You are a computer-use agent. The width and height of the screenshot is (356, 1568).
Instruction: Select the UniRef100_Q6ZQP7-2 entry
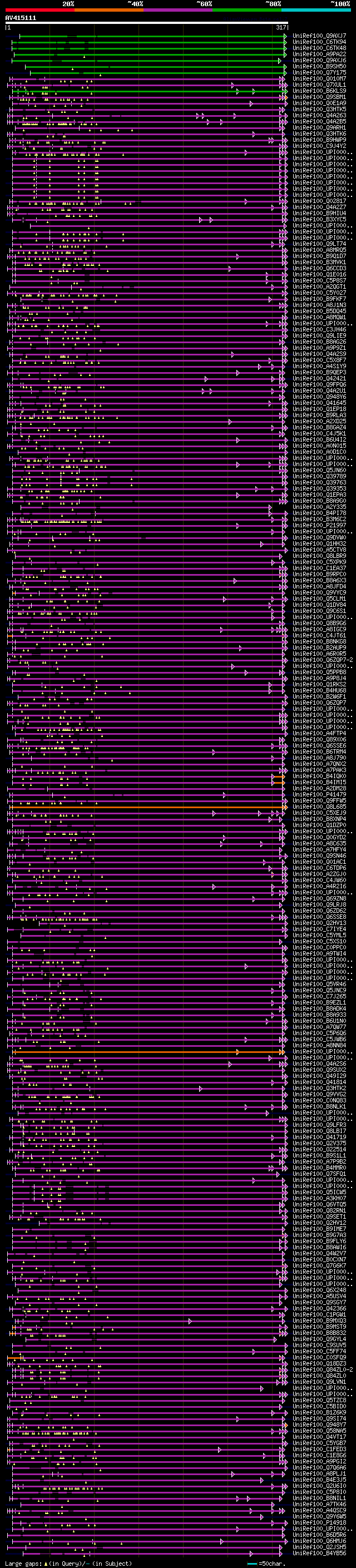pyautogui.click(x=323, y=660)
